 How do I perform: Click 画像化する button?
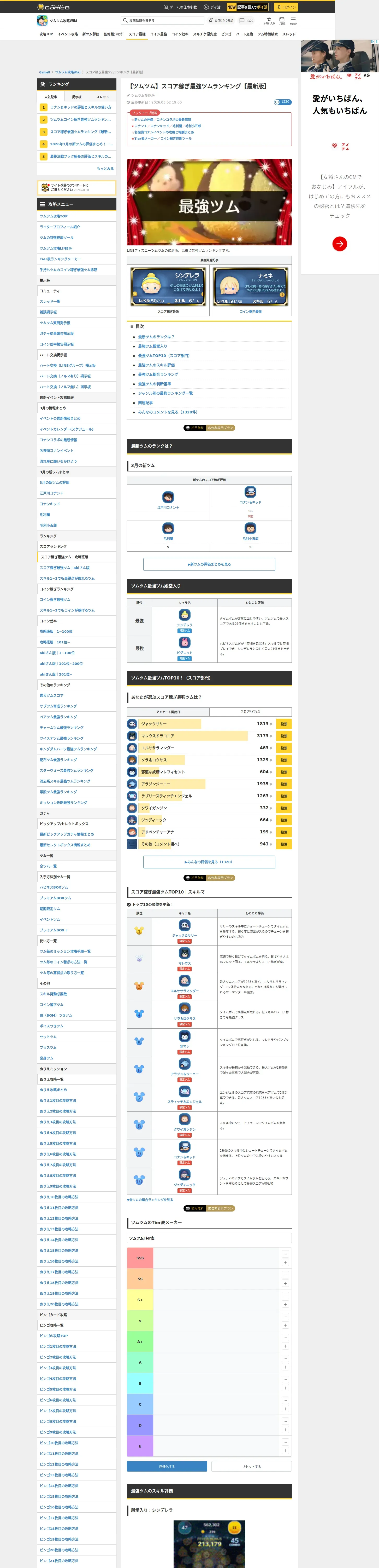(x=167, y=1466)
